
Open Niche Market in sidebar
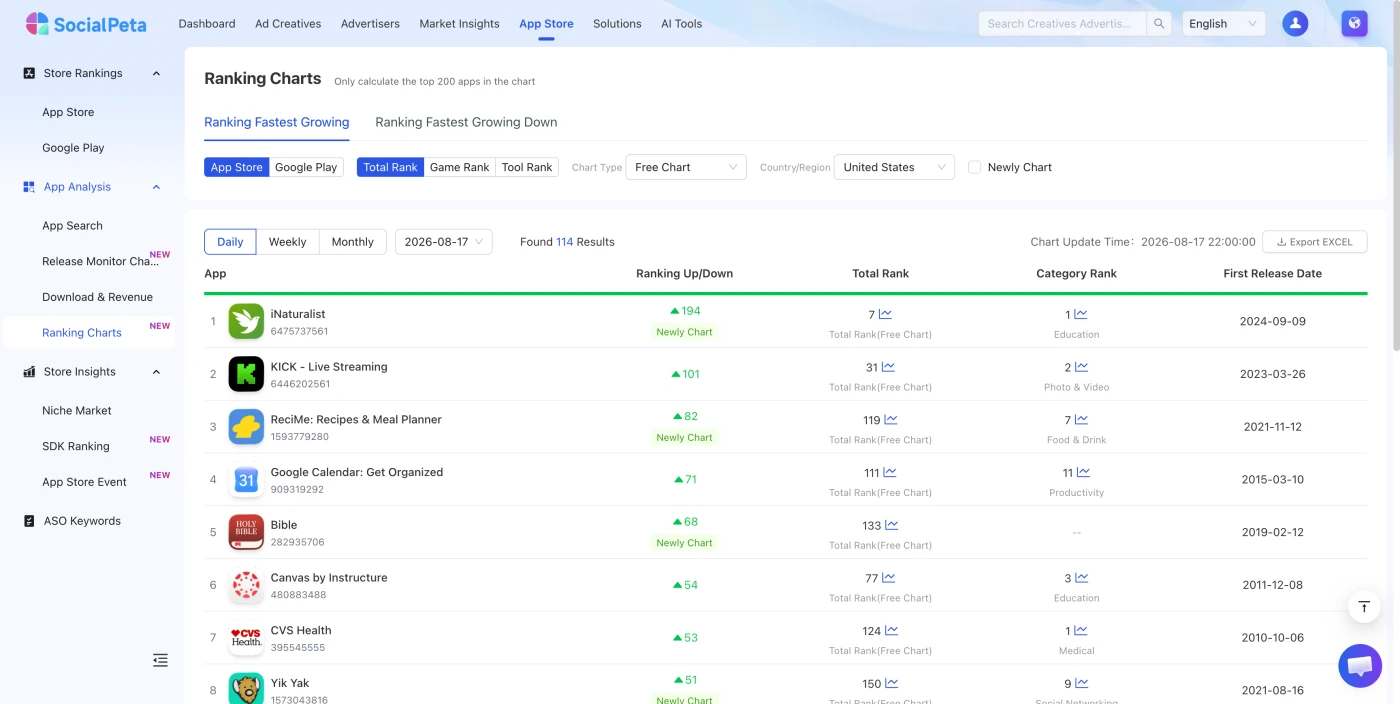(x=77, y=411)
